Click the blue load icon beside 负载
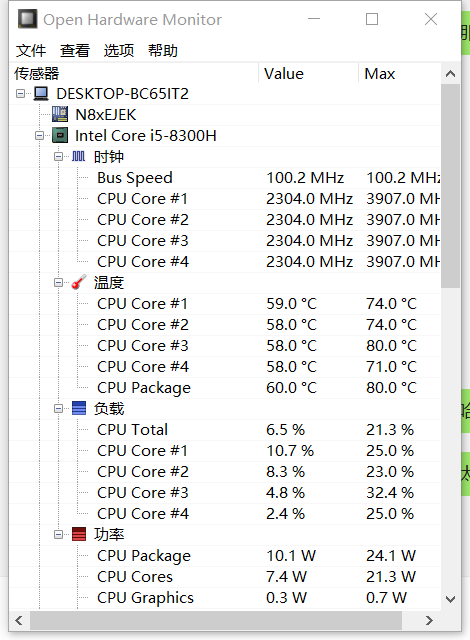Image resolution: width=470 pixels, height=640 pixels. [x=79, y=408]
